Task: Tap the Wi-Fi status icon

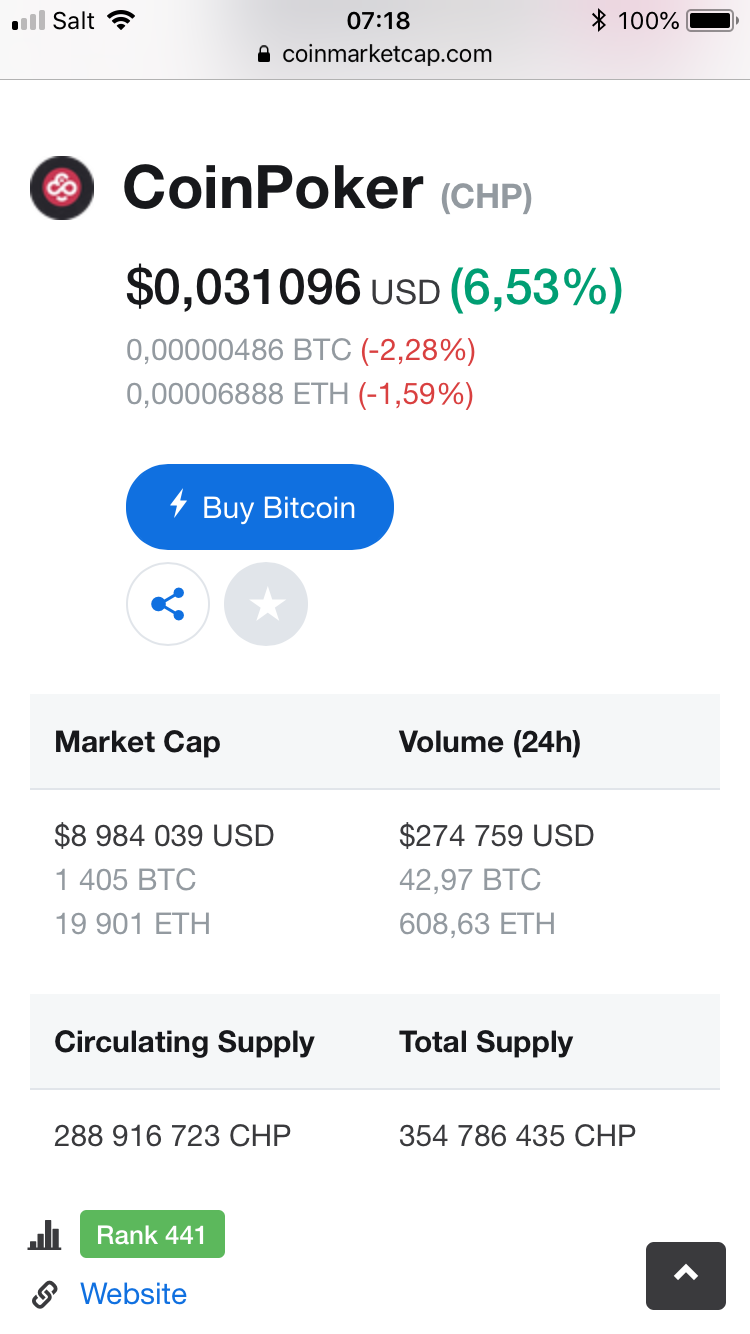Action: tap(121, 20)
